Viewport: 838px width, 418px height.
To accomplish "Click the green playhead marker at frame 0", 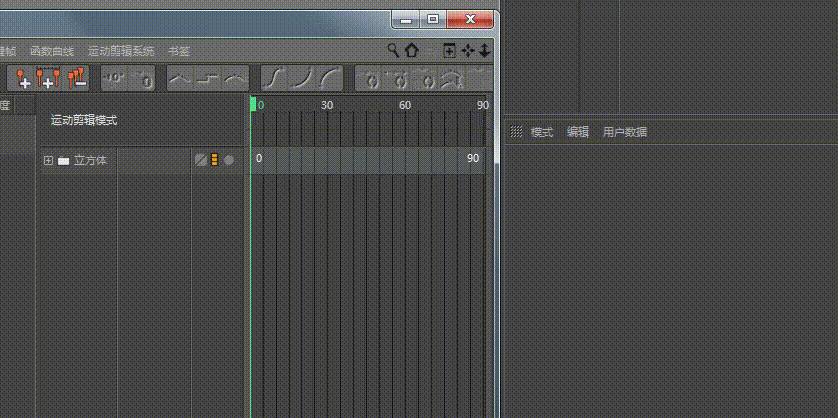I will (253, 104).
